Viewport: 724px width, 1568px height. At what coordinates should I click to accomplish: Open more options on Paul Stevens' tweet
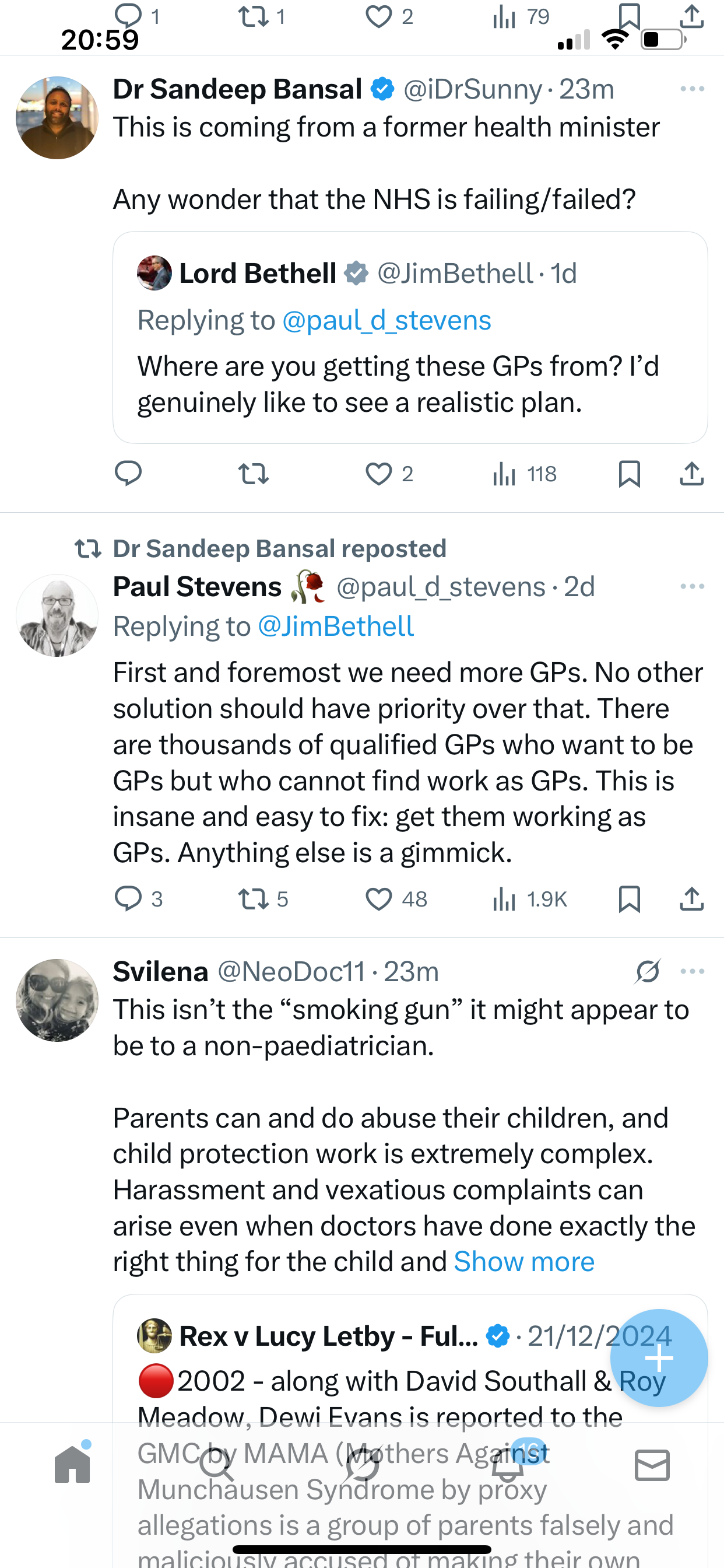coord(692,587)
